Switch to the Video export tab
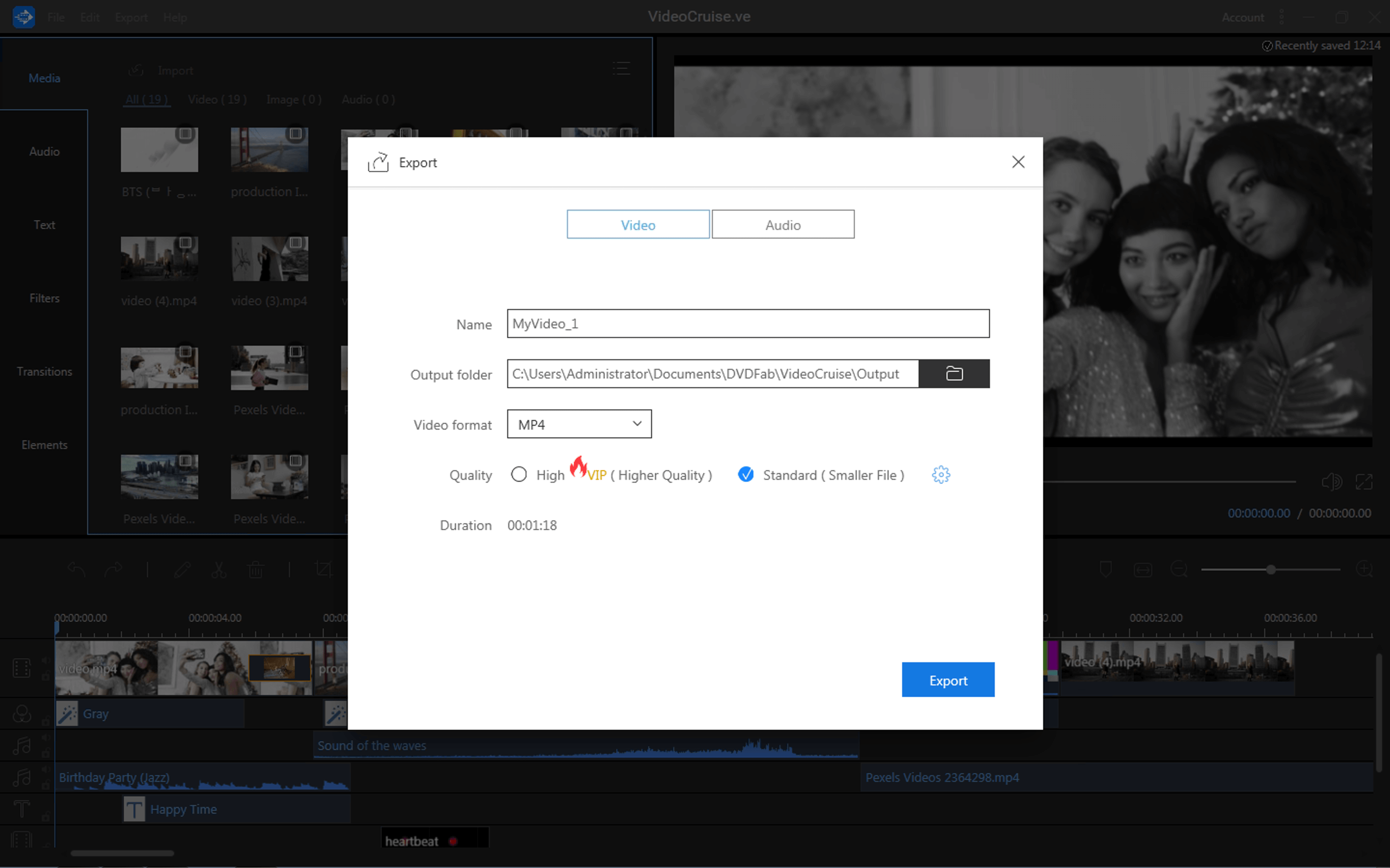This screenshot has height=868, width=1390. click(638, 224)
